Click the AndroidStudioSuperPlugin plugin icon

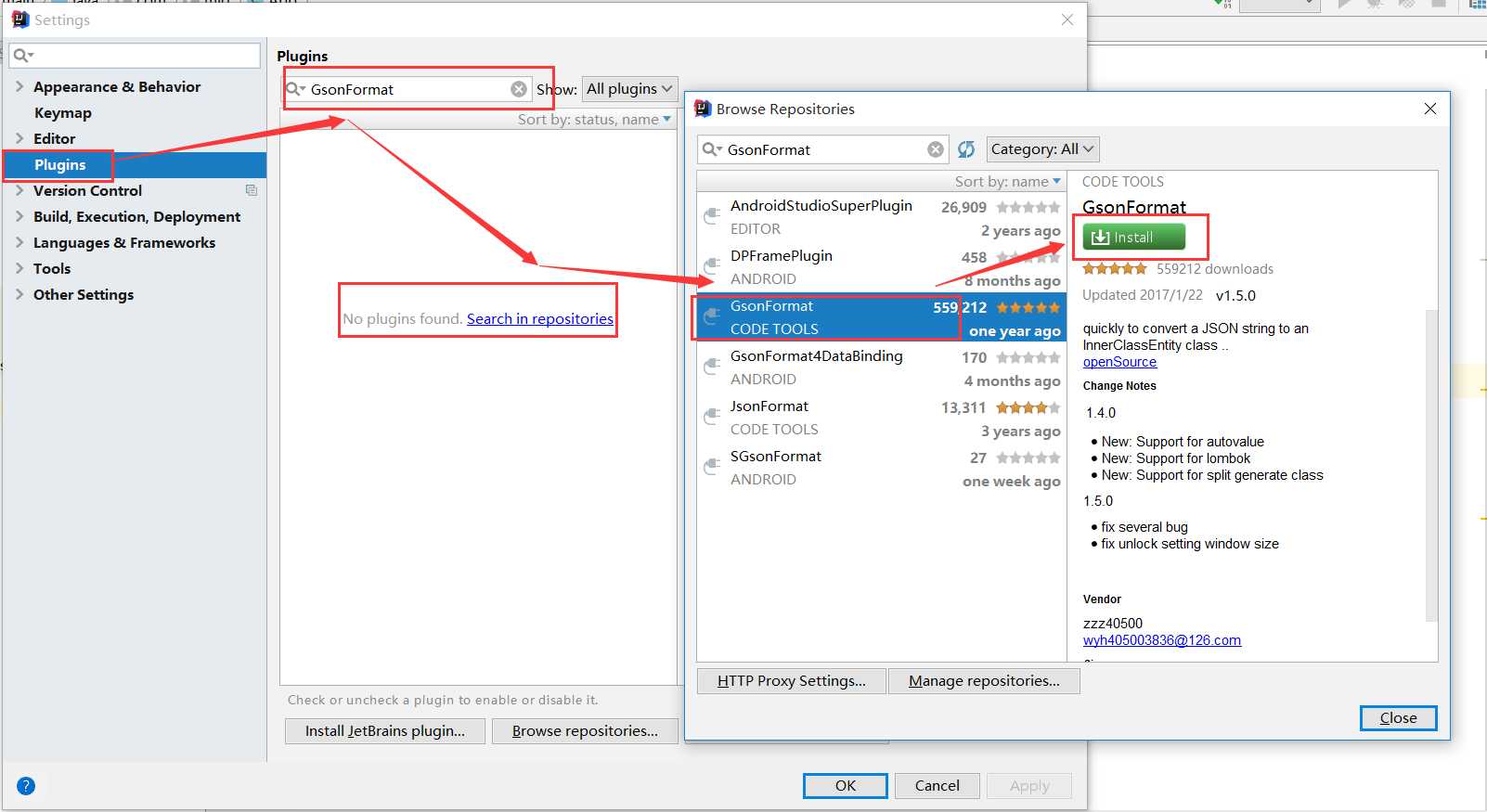click(x=712, y=216)
